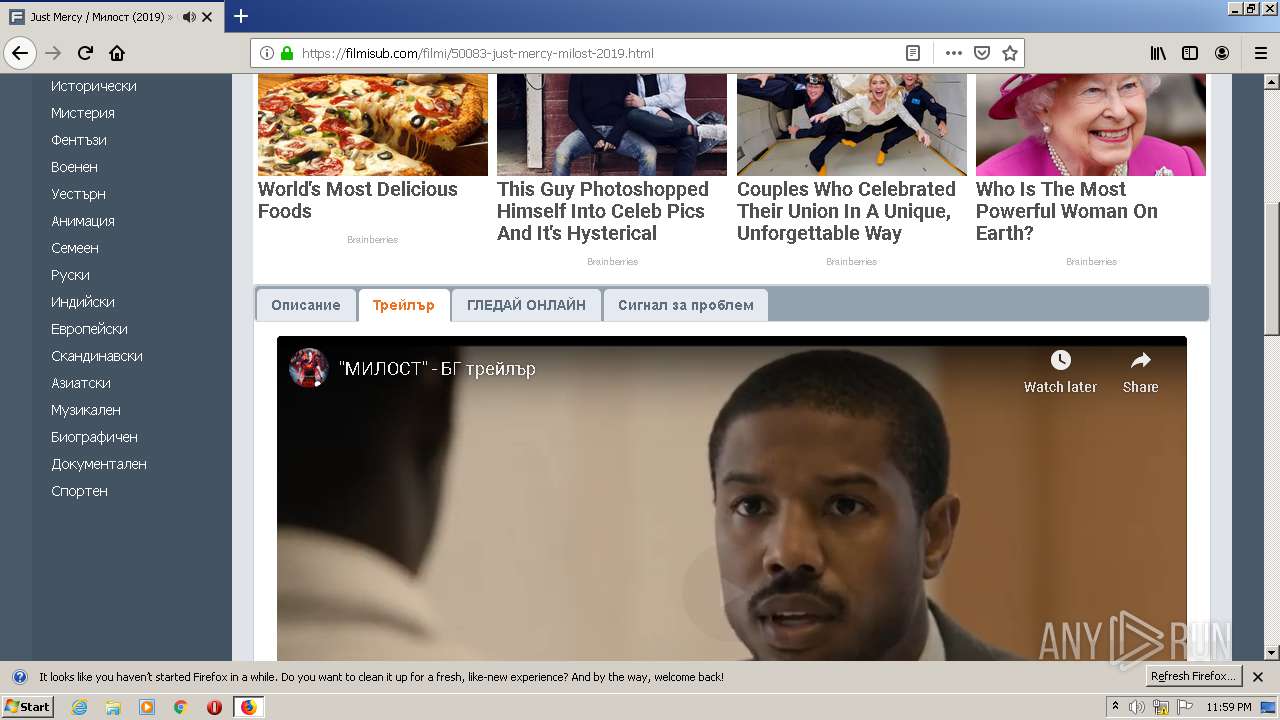Viewport: 1280px width, 720px height.
Task: Show site information icon in address bar
Action: pos(267,53)
